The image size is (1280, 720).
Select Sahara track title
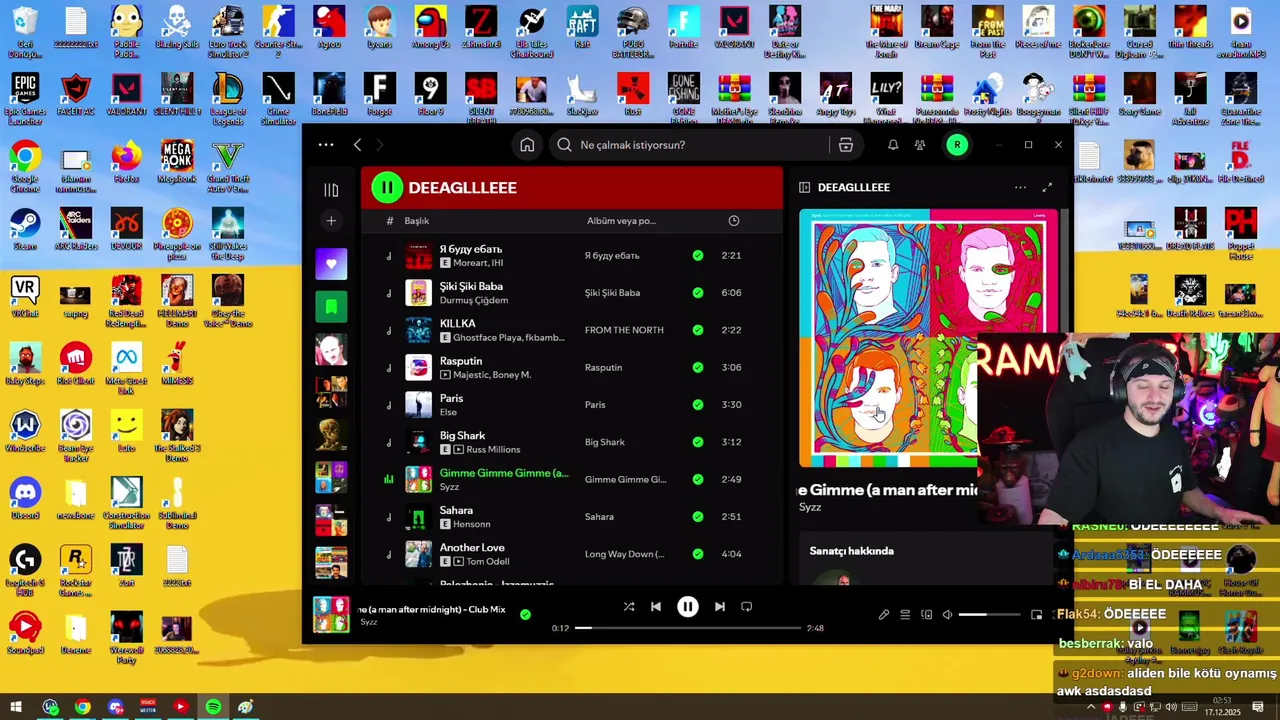tap(456, 510)
